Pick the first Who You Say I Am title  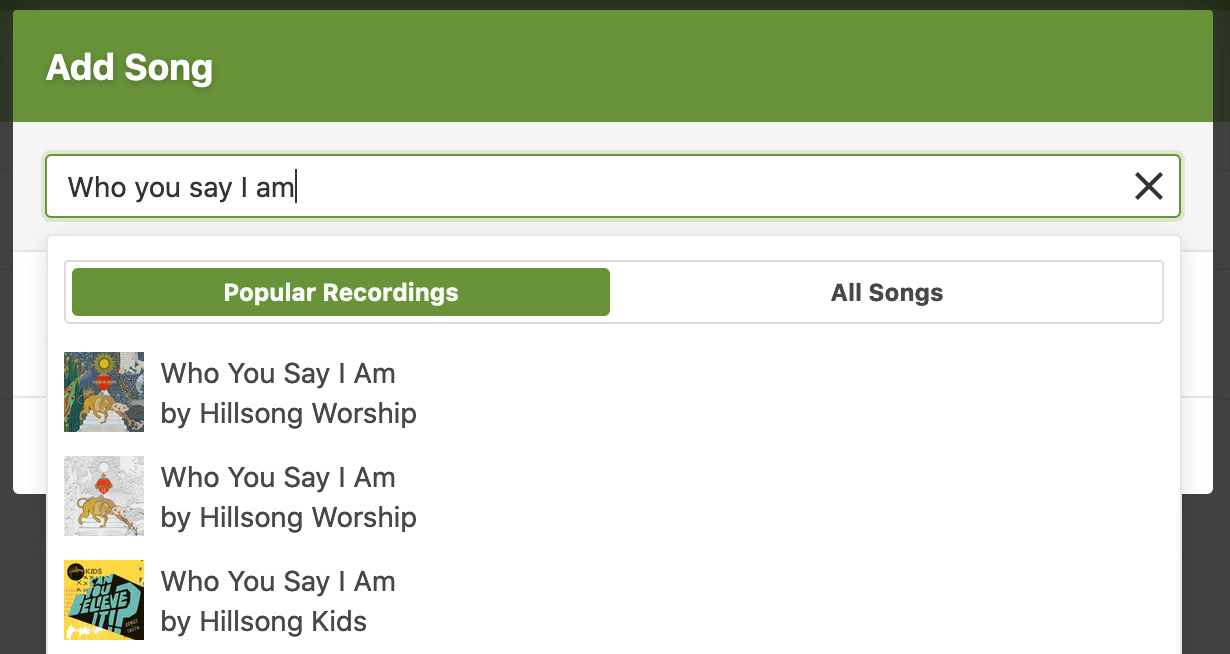[278, 373]
